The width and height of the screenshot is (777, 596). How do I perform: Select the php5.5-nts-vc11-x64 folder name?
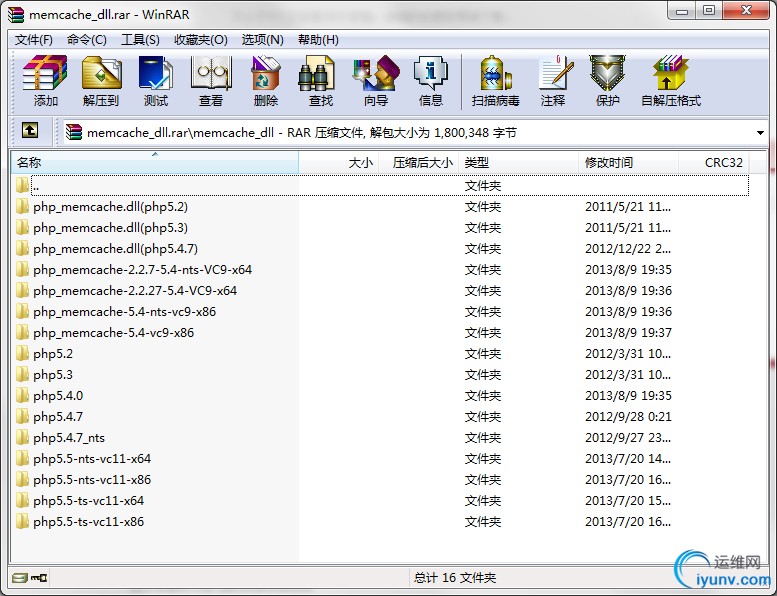[x=92, y=459]
